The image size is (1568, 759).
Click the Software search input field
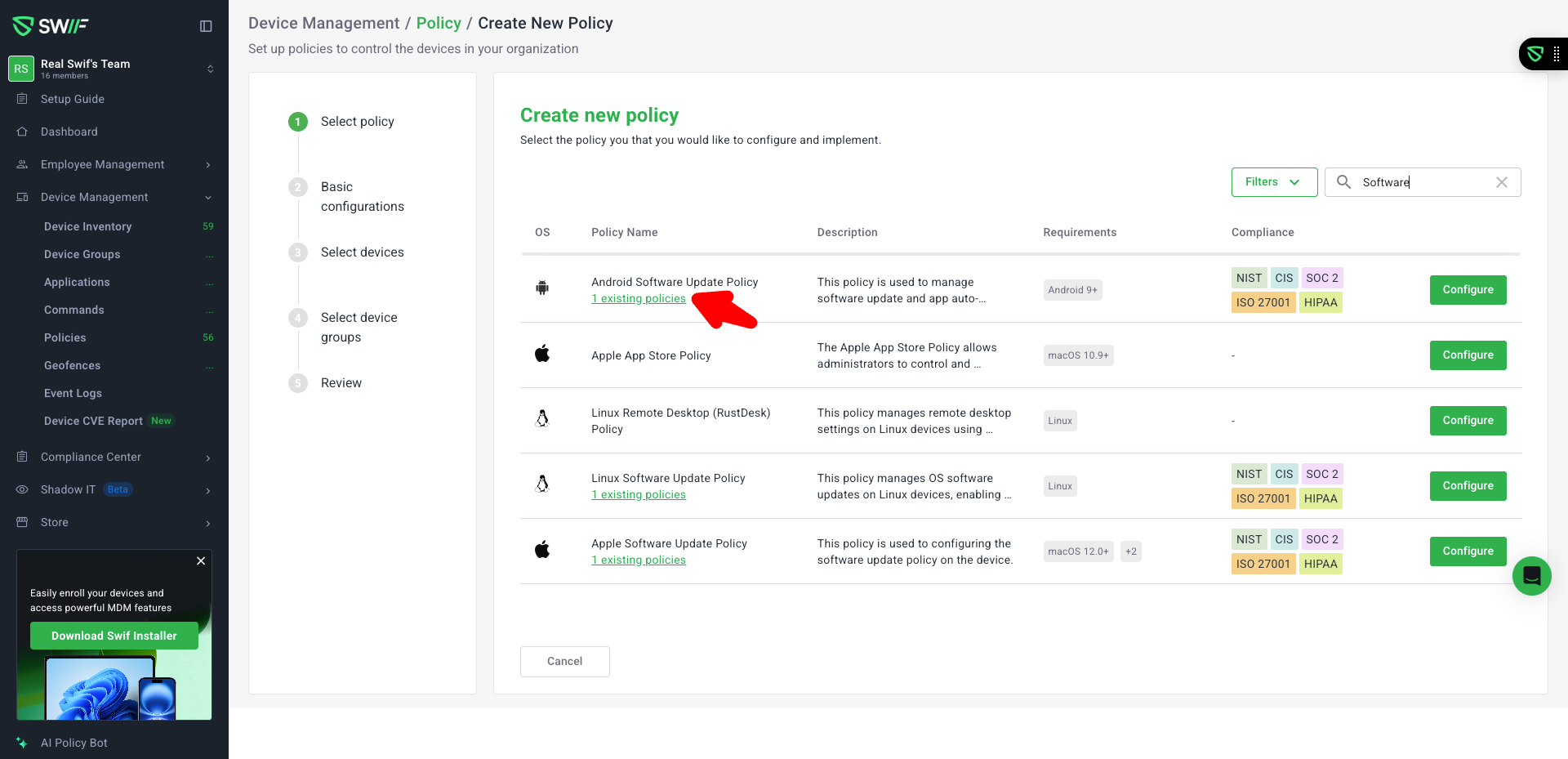[1425, 182]
